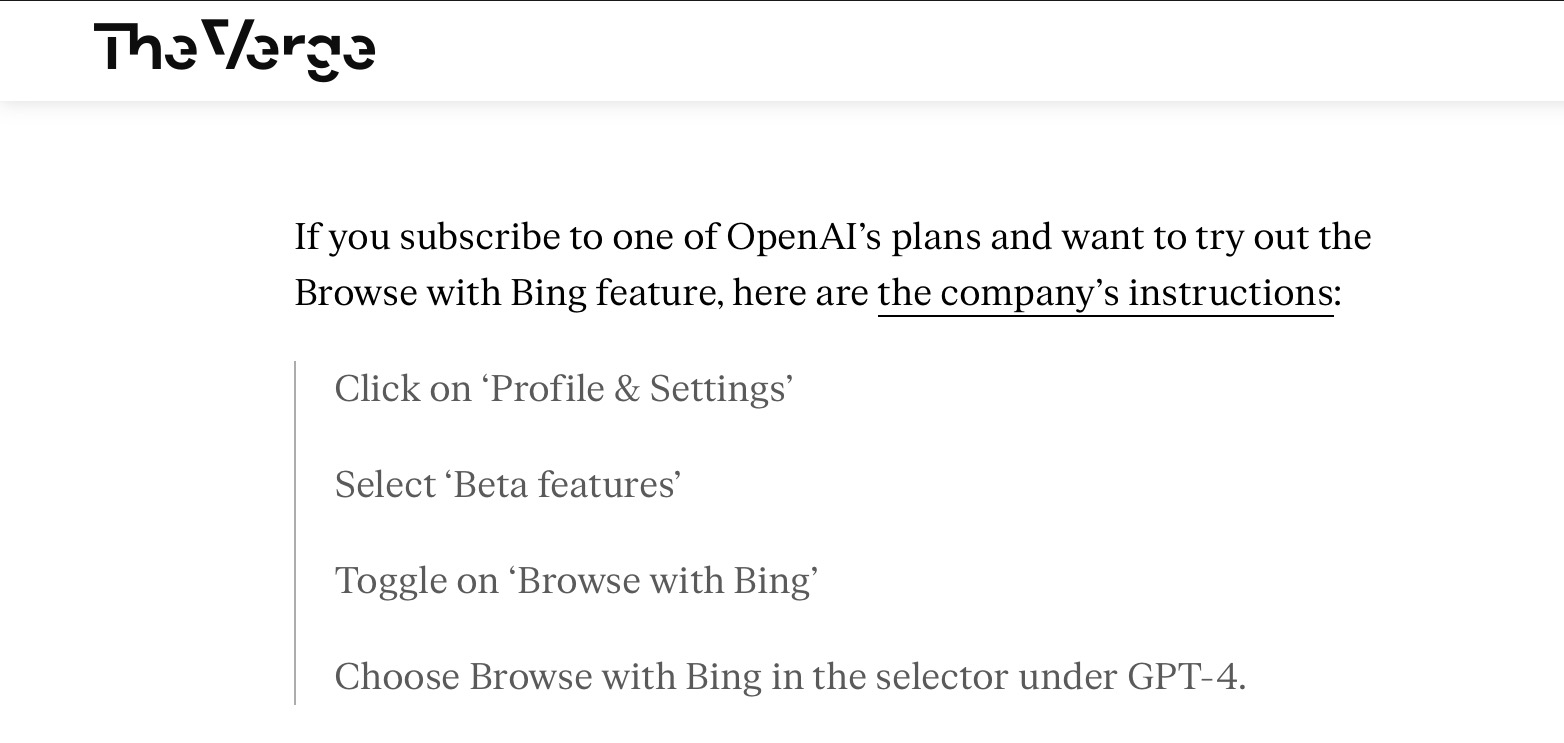The image size is (1564, 743).
Task: Click the "Toggle on 'Browse with Bing'" line
Action: pyautogui.click(x=576, y=580)
